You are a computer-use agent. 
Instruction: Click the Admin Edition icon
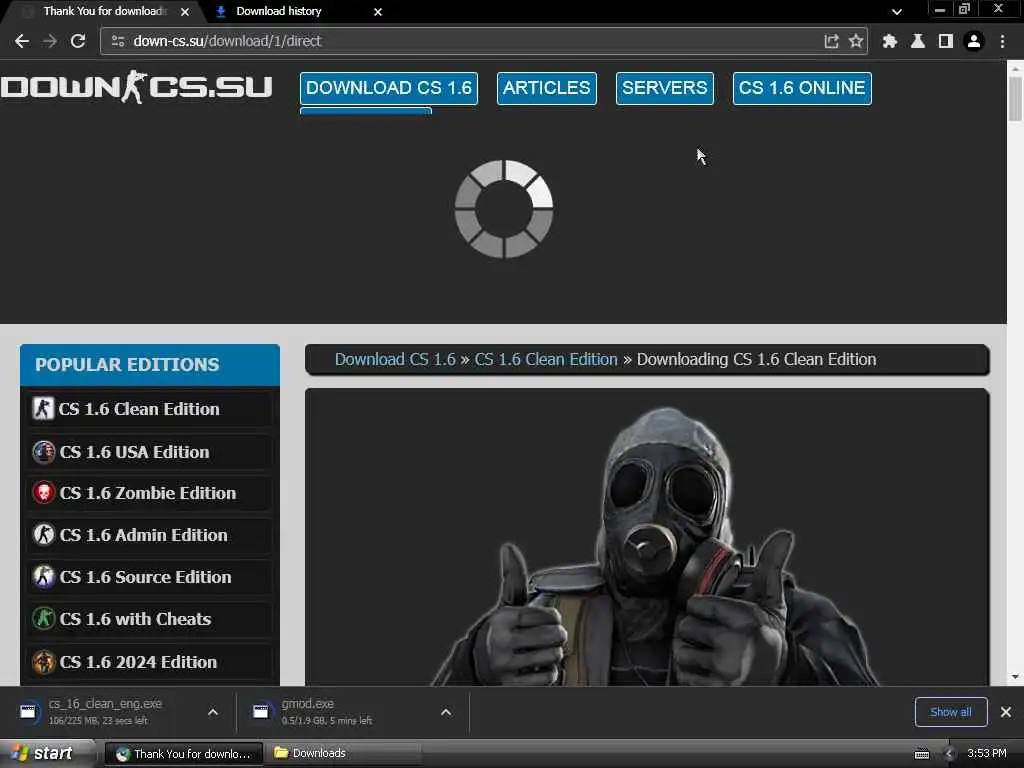(43, 535)
